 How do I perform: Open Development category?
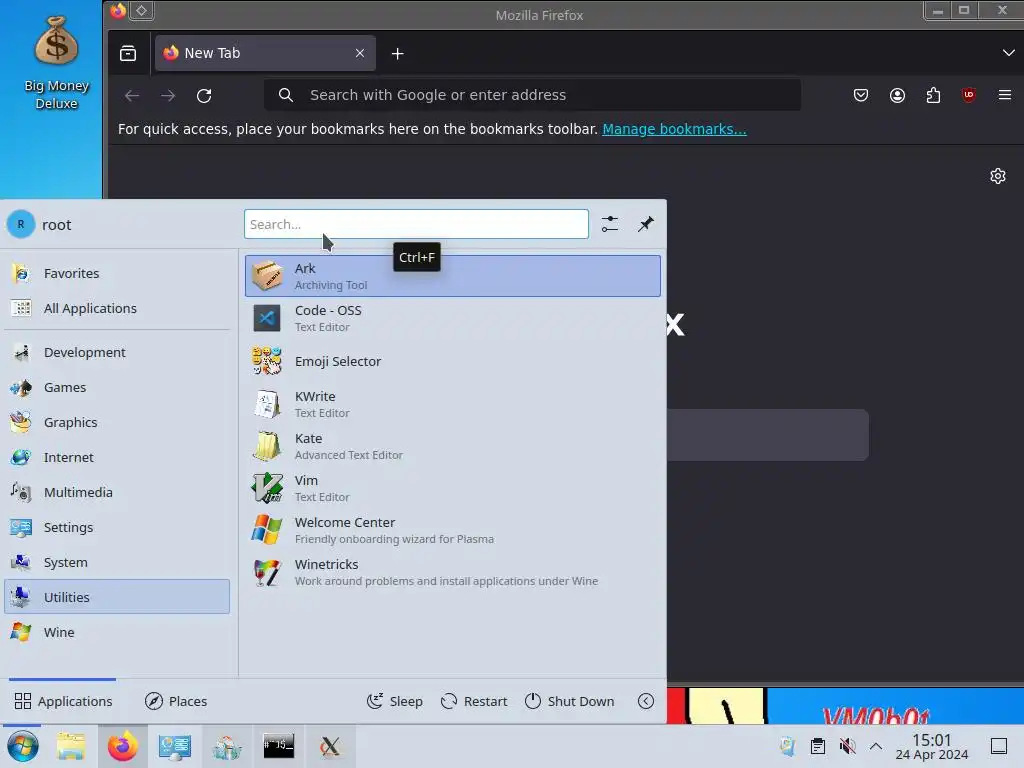tap(117, 352)
